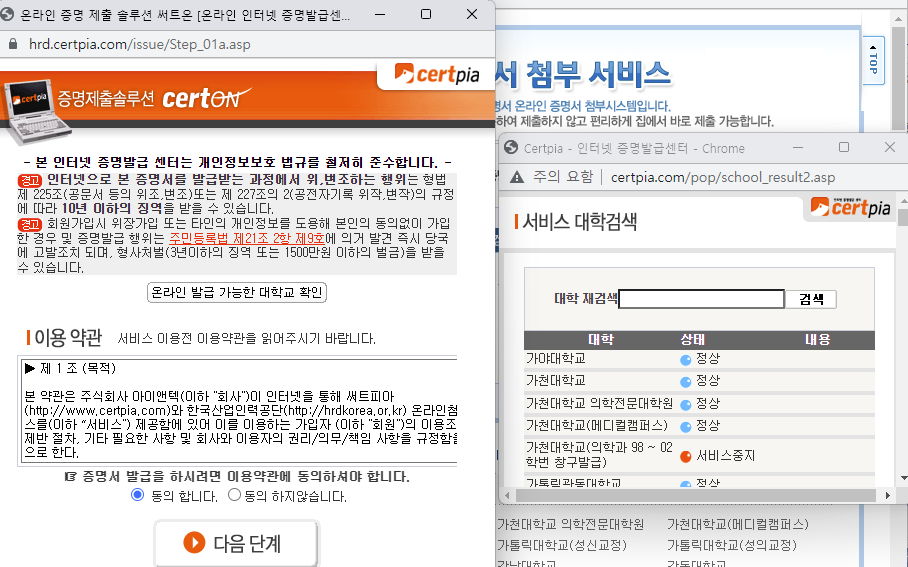908x567 pixels.
Task: Click 가톨릭대학교(성신교정) in the background page
Action: click(562, 545)
